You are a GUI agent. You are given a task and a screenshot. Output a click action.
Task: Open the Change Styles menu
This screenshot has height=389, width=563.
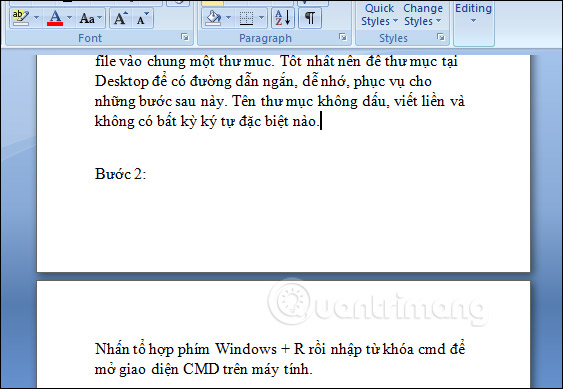(423, 15)
